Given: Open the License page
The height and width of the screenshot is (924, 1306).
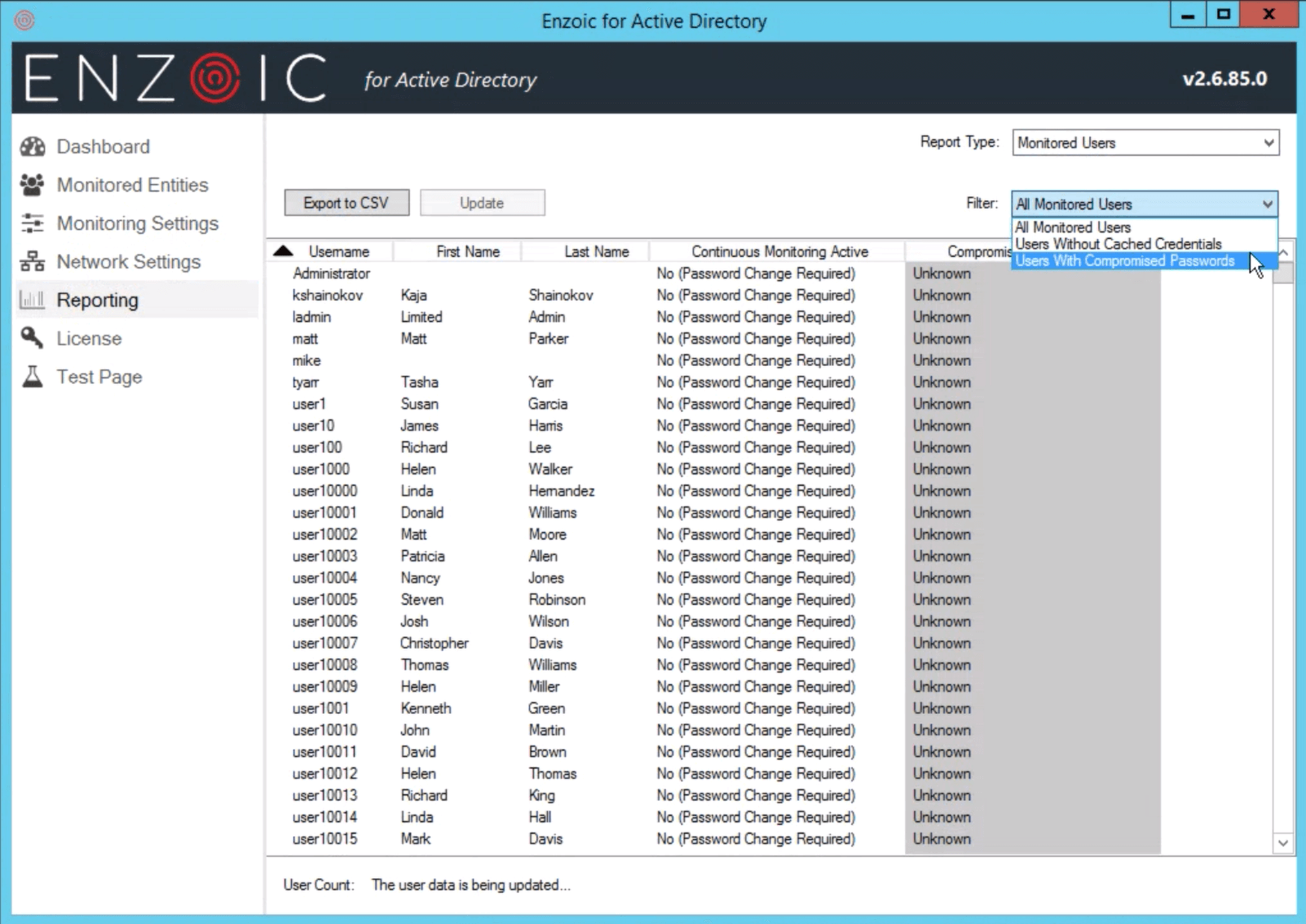Looking at the screenshot, I should (x=89, y=338).
